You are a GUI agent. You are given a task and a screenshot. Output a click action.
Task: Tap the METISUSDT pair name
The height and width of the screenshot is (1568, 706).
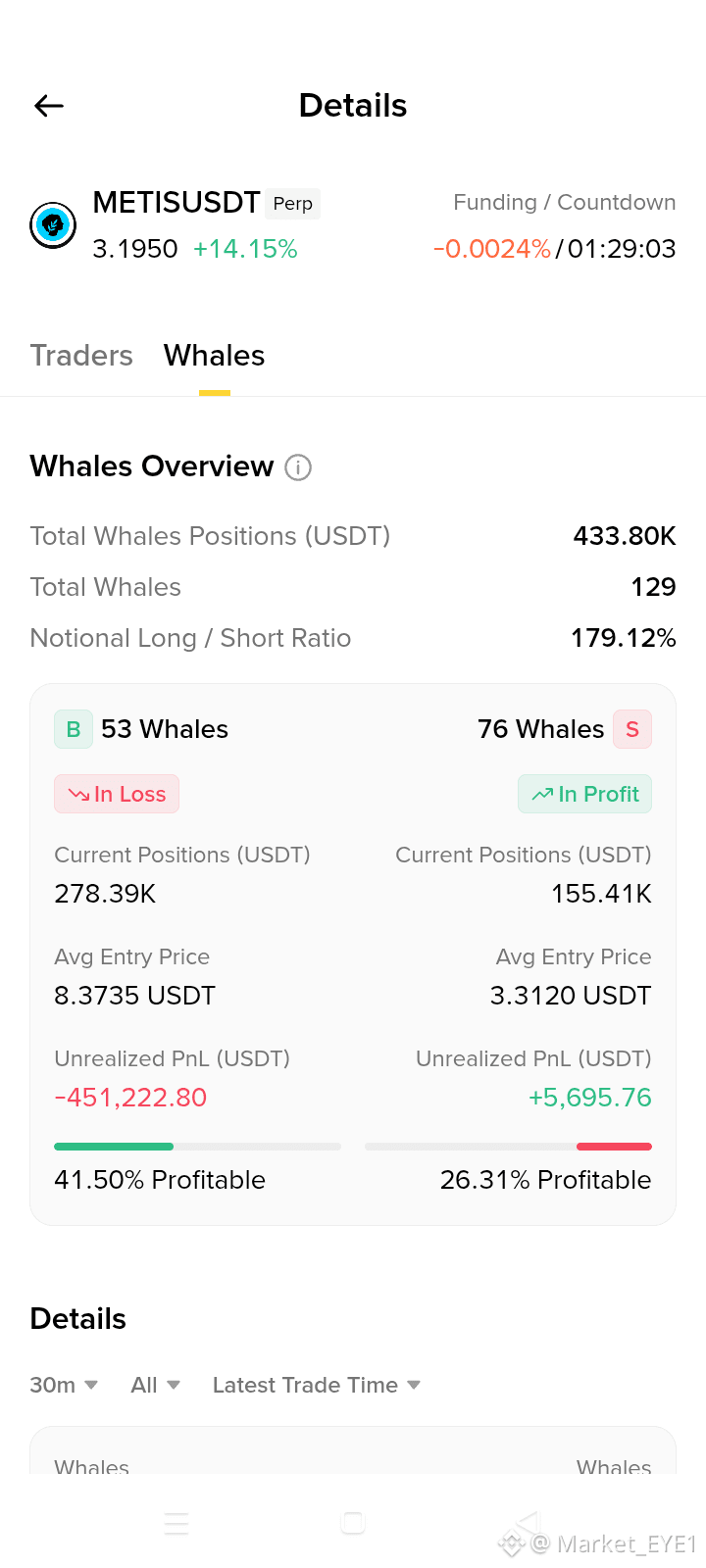176,203
